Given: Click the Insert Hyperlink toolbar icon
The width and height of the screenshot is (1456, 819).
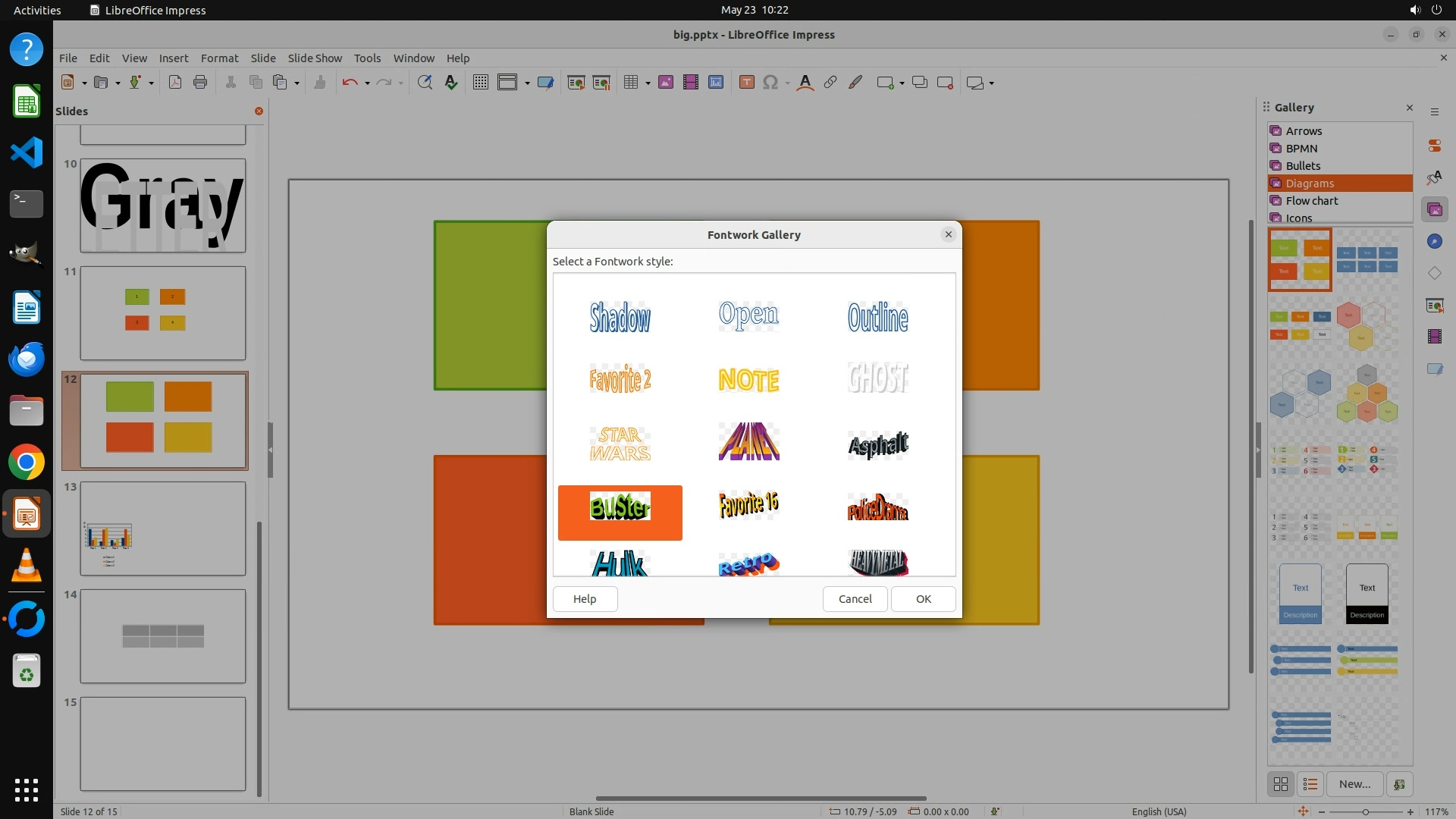Looking at the screenshot, I should click(830, 83).
